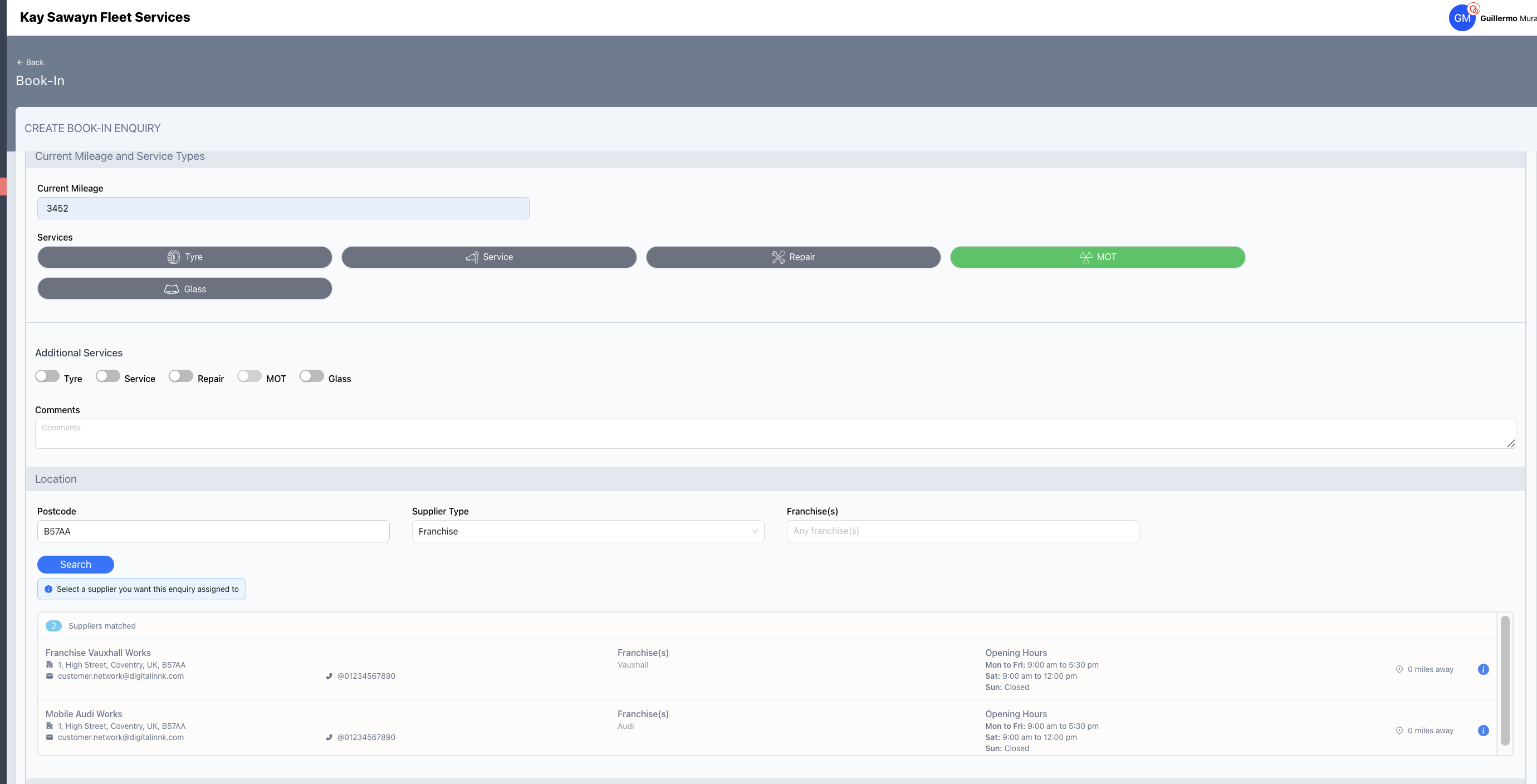The image size is (1537, 784).
Task: Toggle the additional MOT switch
Action: (x=249, y=376)
